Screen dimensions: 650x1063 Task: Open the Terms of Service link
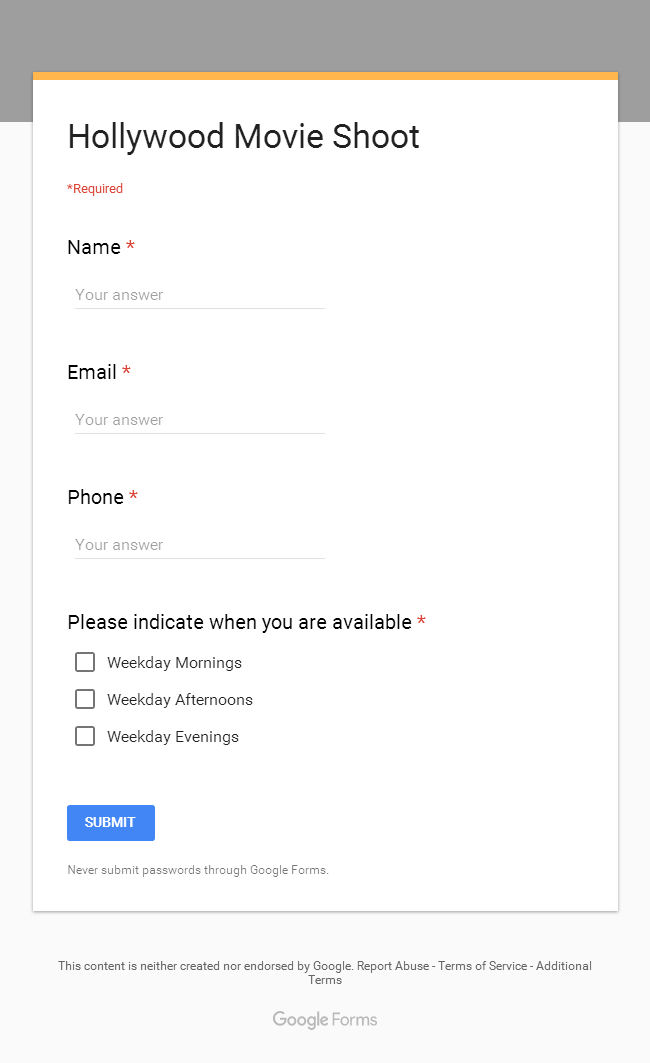coord(483,966)
